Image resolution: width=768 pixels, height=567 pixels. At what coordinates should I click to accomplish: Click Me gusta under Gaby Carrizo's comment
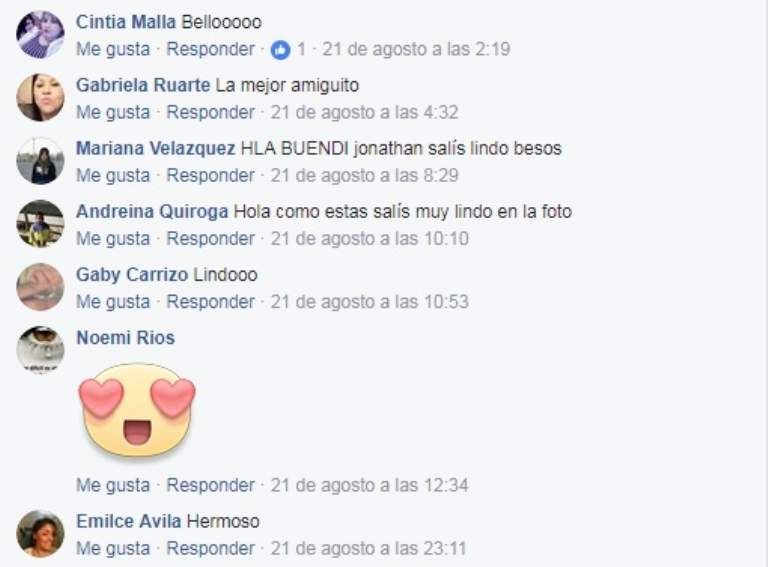tap(113, 302)
